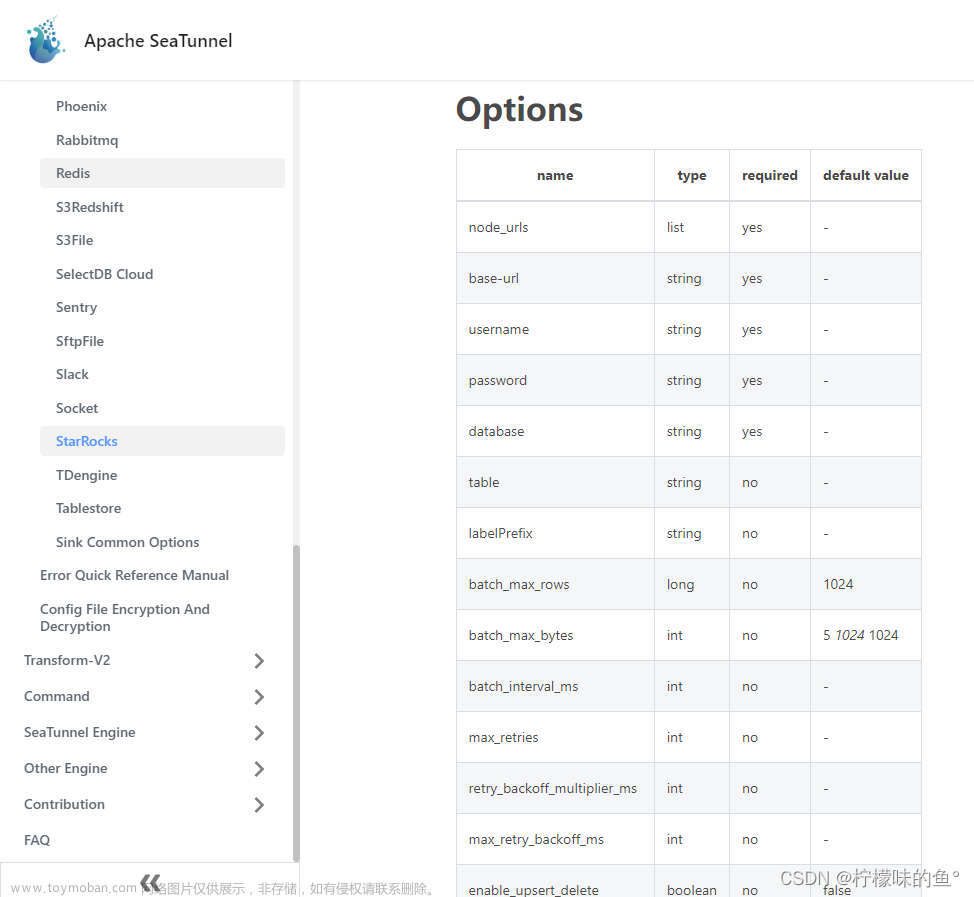
Task: Open the S3File connector doc
Action: point(75,240)
